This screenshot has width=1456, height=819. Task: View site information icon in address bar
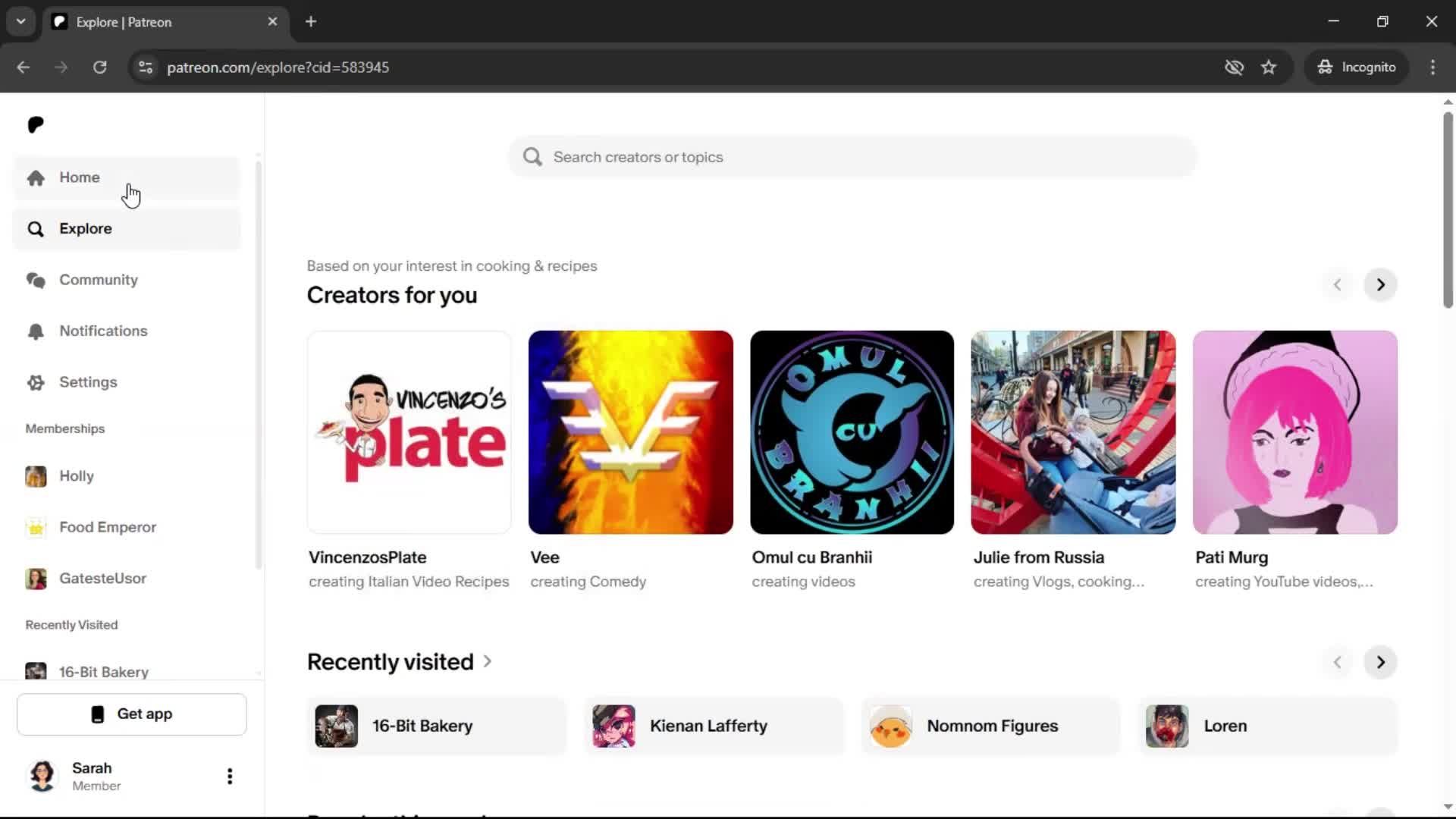pos(146,67)
